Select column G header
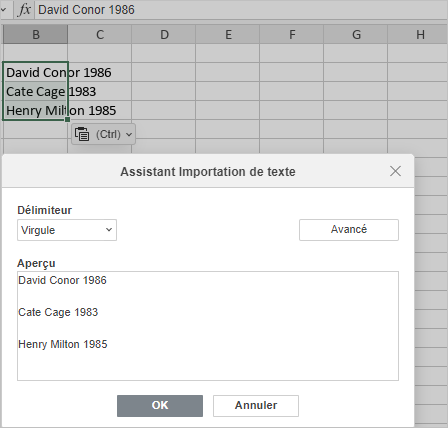This screenshot has height=428, width=448. pyautogui.click(x=356, y=34)
